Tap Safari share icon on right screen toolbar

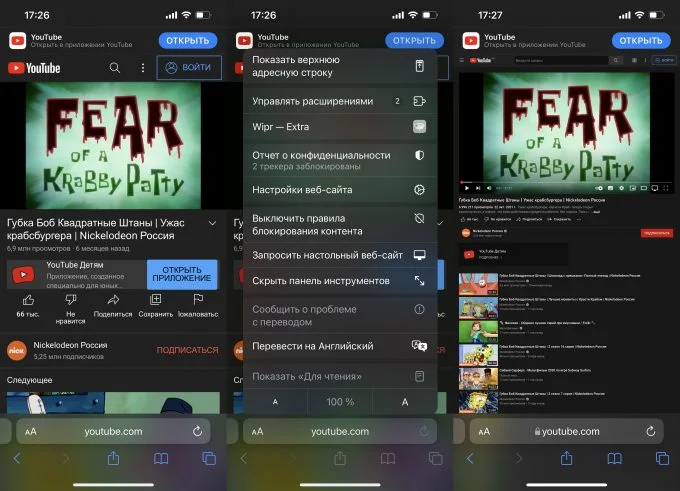[x=566, y=458]
